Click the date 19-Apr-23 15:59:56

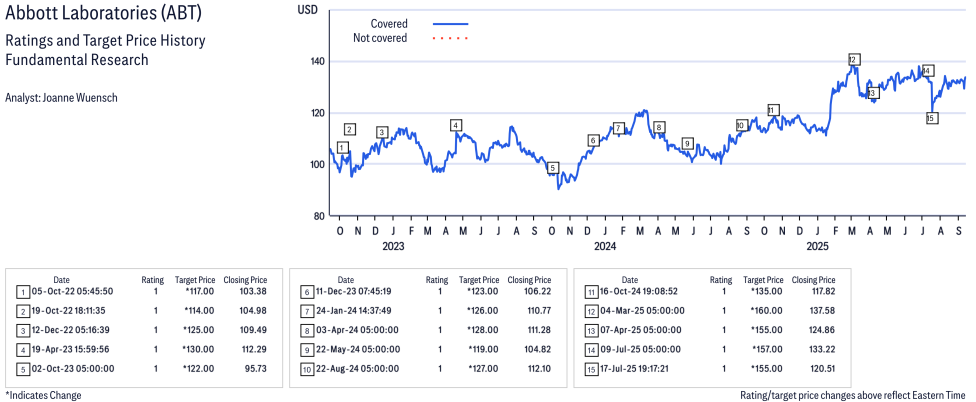coord(72,349)
